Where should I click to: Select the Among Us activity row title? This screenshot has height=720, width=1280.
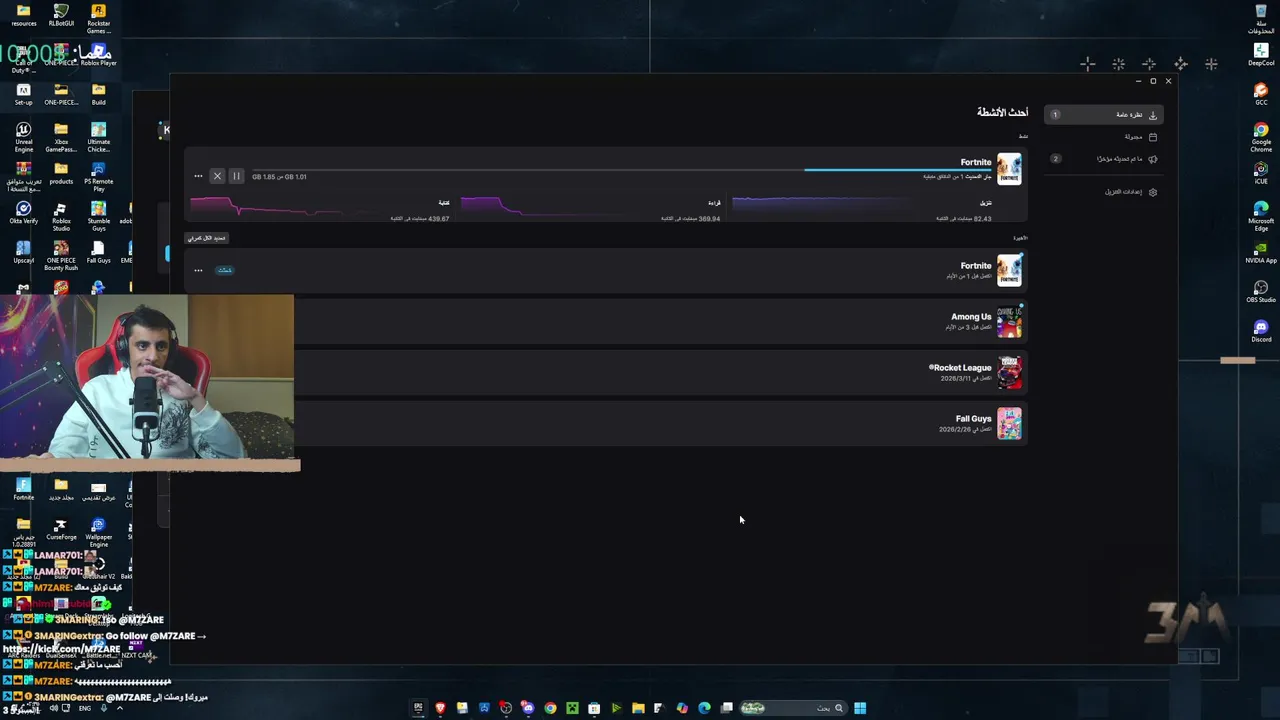point(971,317)
